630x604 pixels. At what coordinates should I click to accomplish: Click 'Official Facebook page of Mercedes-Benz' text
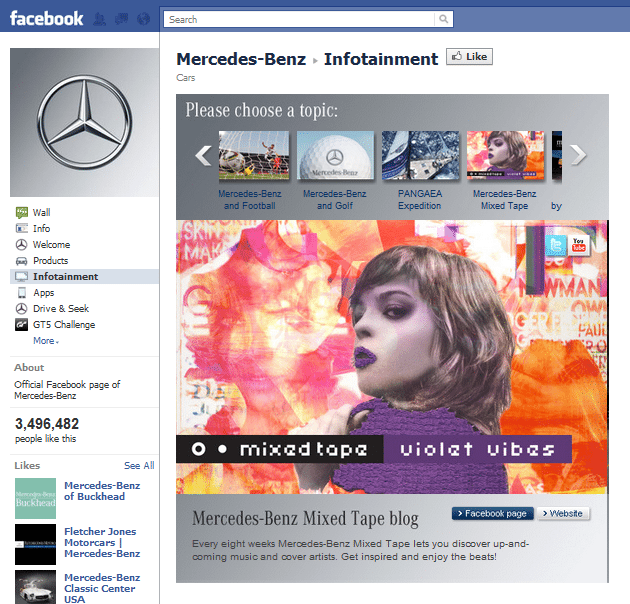pos(67,390)
